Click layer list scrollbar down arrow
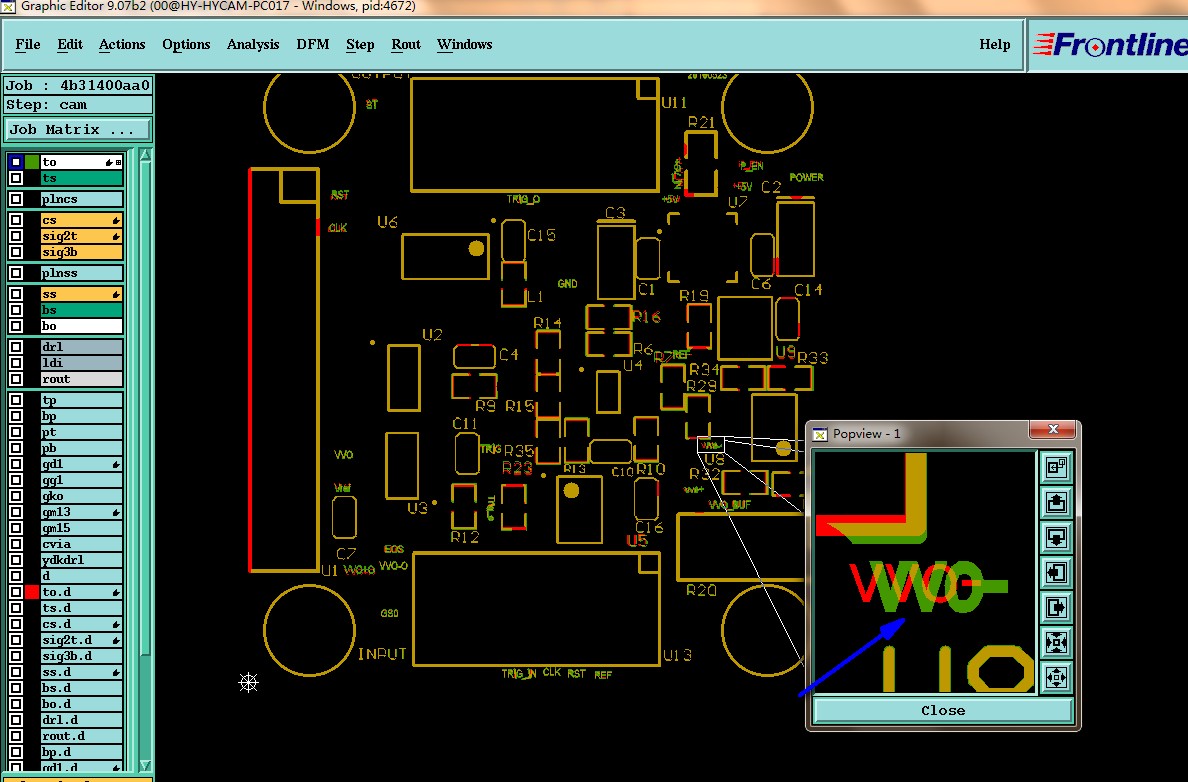Image resolution: width=1188 pixels, height=782 pixels. click(145, 765)
